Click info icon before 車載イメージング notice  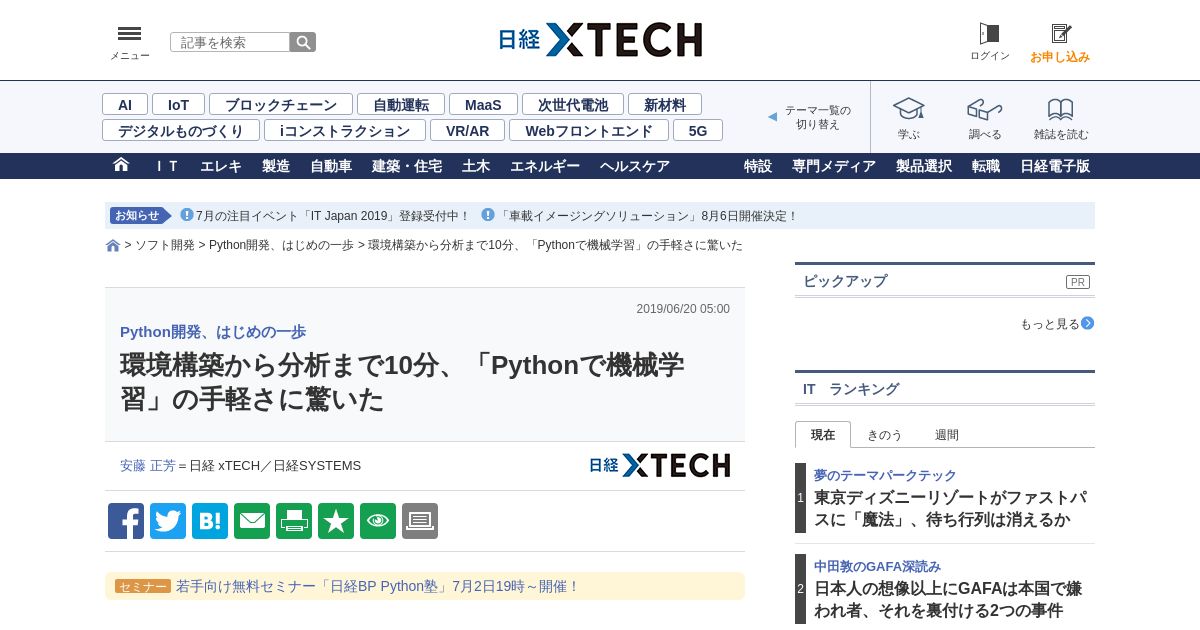click(x=488, y=215)
